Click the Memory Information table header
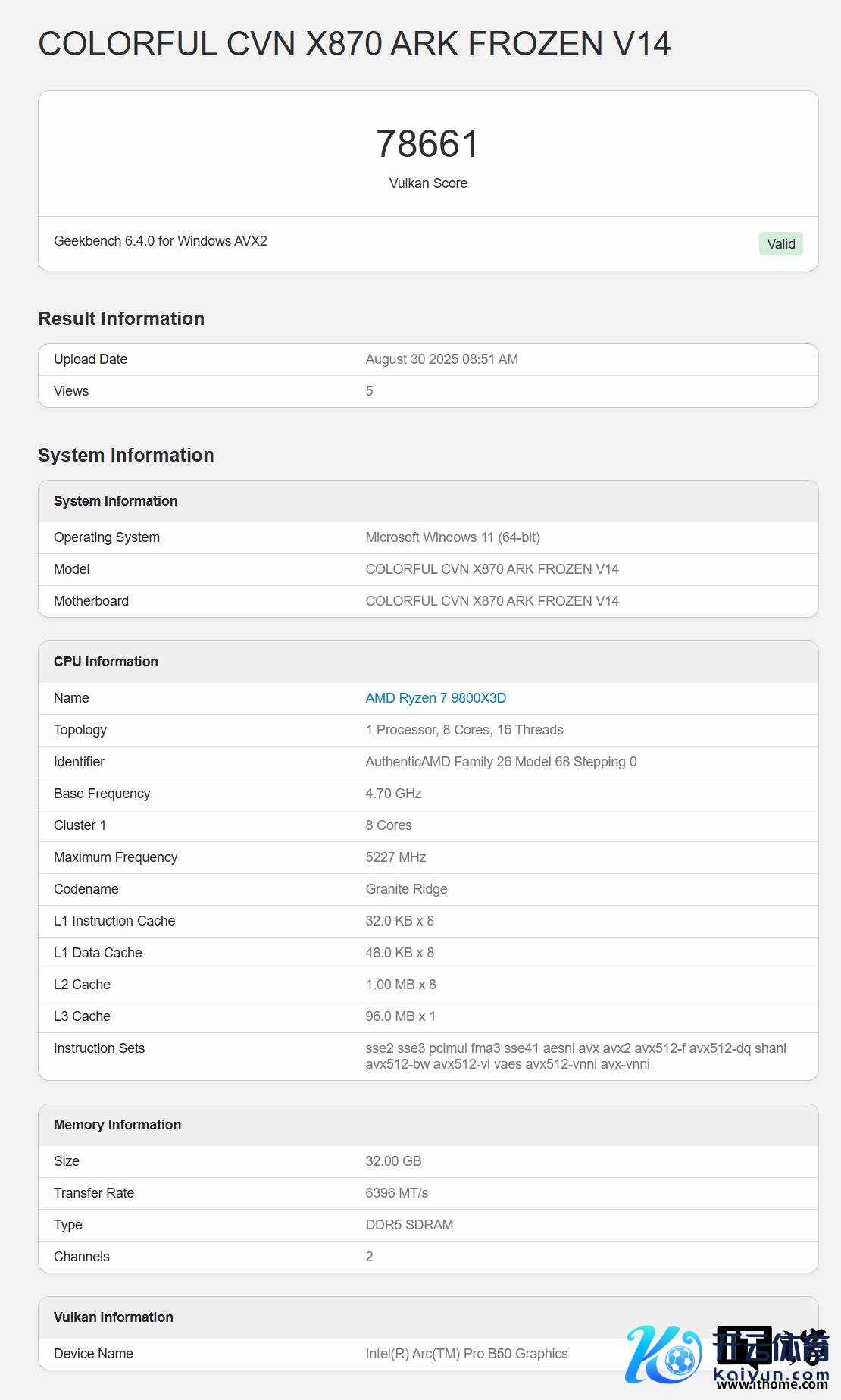Screen dimensions: 841x1400 pyautogui.click(x=117, y=1125)
